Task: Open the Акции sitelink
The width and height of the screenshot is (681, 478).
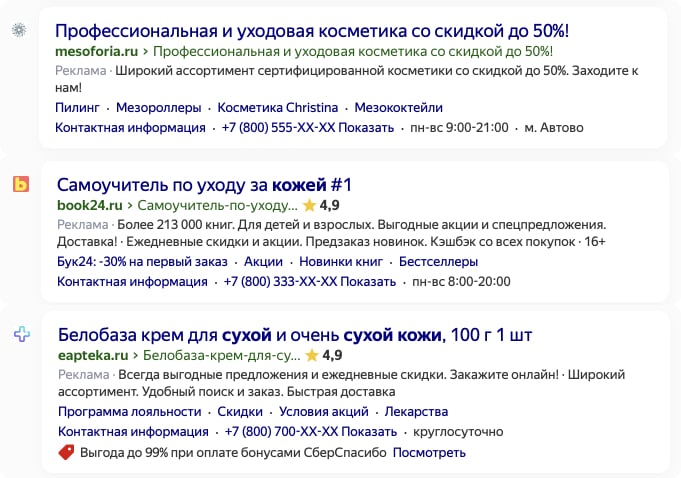Action: pyautogui.click(x=263, y=261)
